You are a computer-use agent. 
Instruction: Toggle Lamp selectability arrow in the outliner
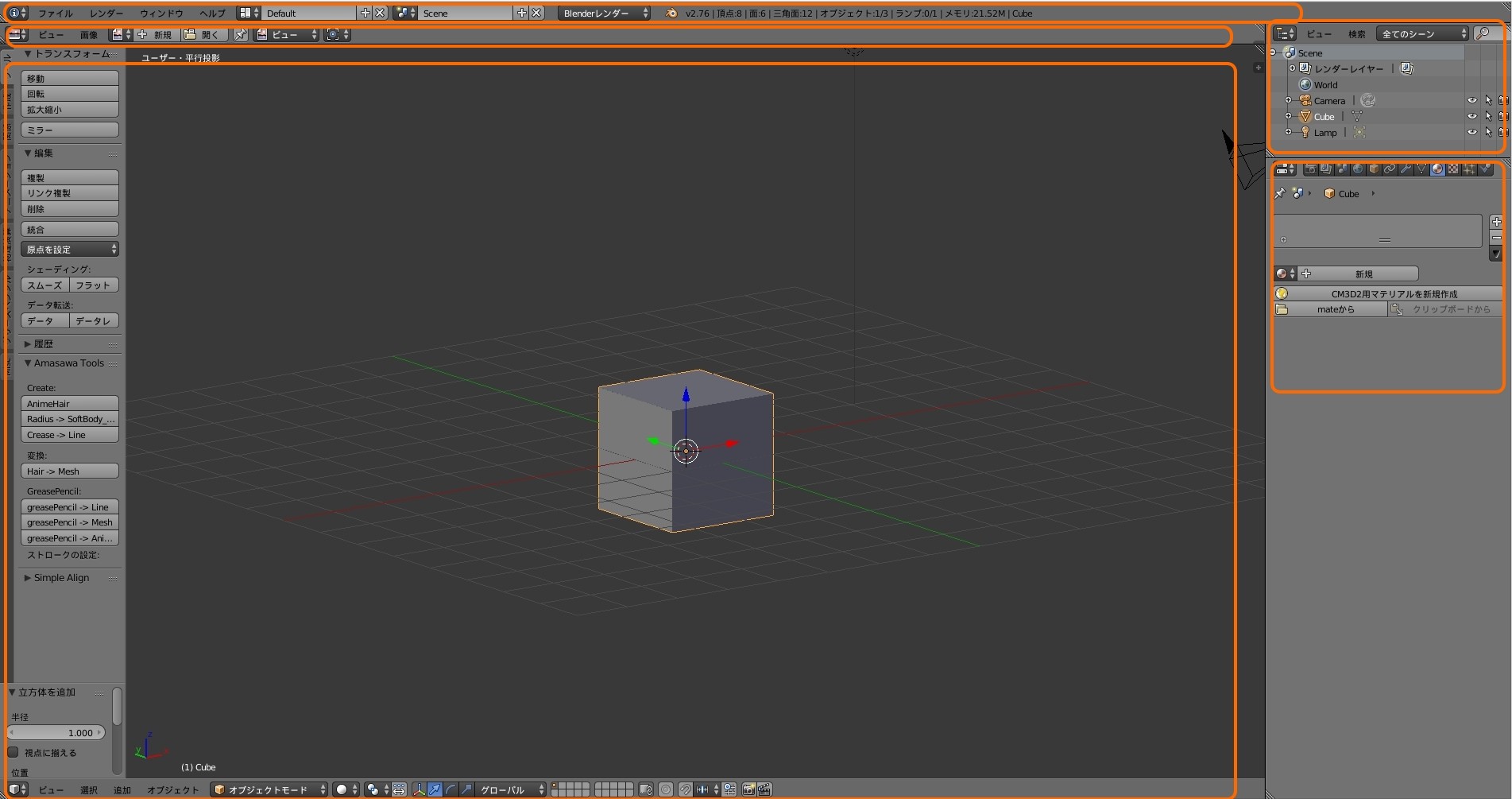click(1488, 132)
